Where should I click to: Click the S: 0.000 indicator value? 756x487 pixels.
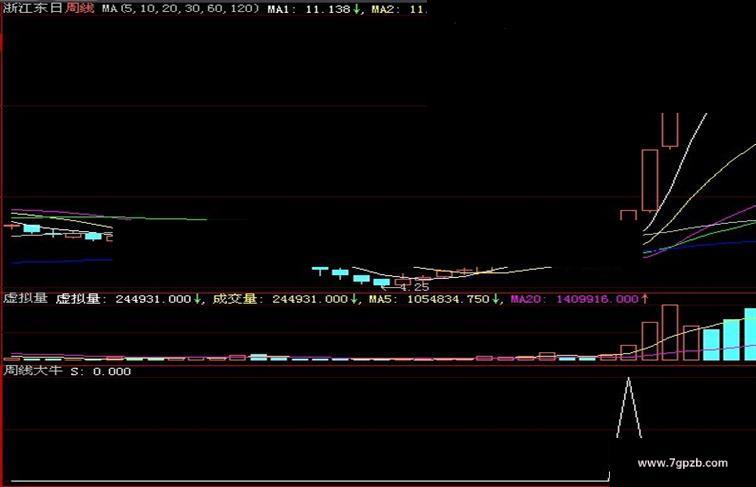pyautogui.click(x=101, y=371)
